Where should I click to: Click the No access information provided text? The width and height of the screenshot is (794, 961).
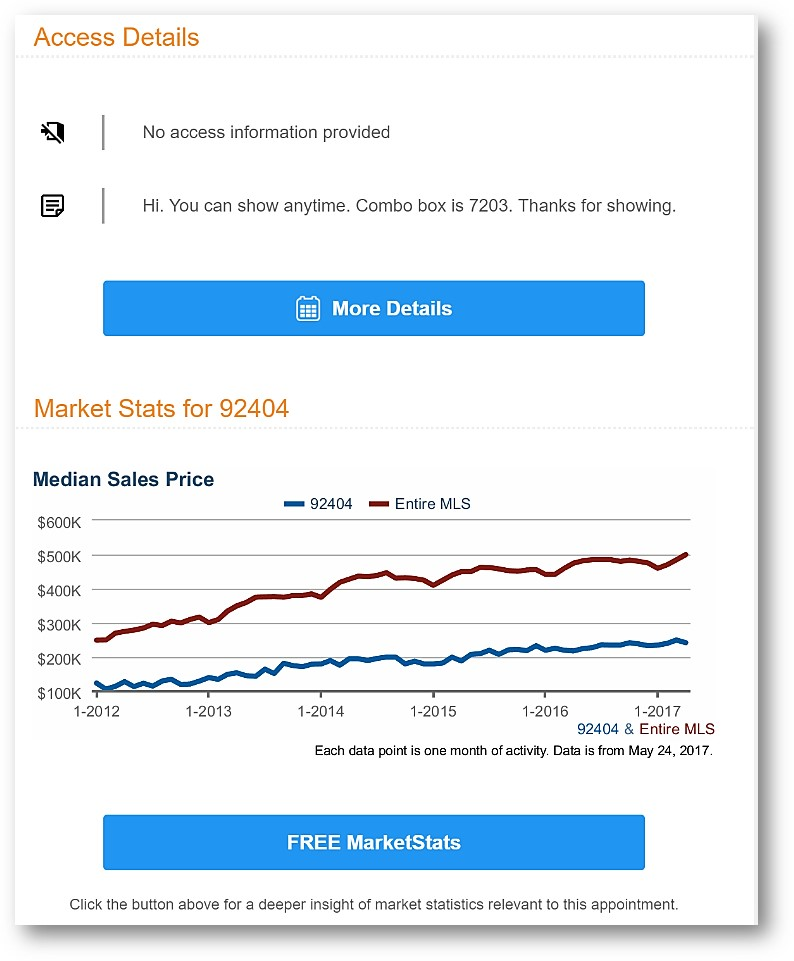266,132
